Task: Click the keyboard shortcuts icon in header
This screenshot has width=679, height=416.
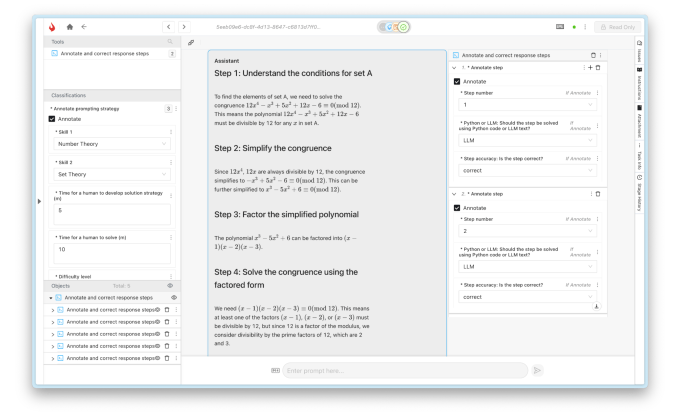Action: tap(559, 26)
